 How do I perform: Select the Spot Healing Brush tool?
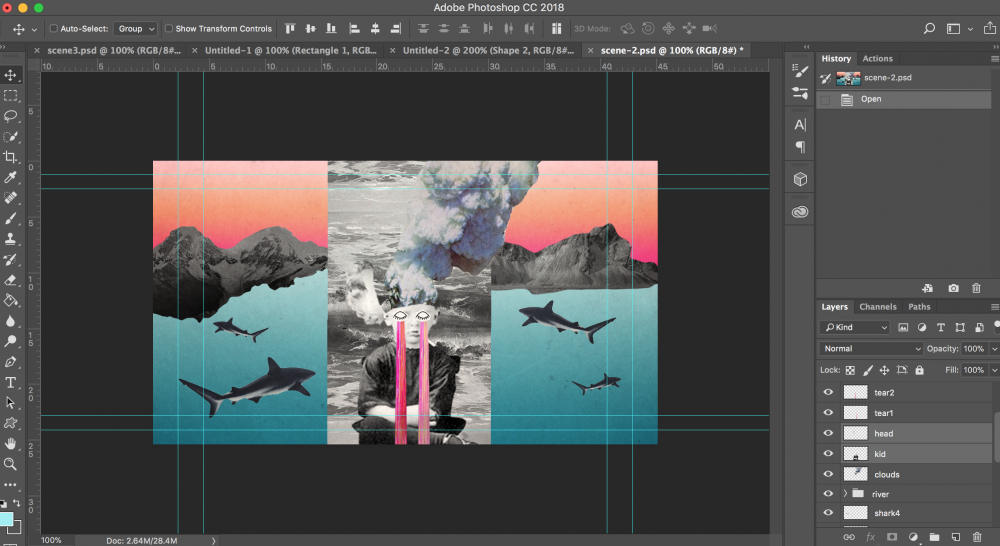pyautogui.click(x=10, y=198)
